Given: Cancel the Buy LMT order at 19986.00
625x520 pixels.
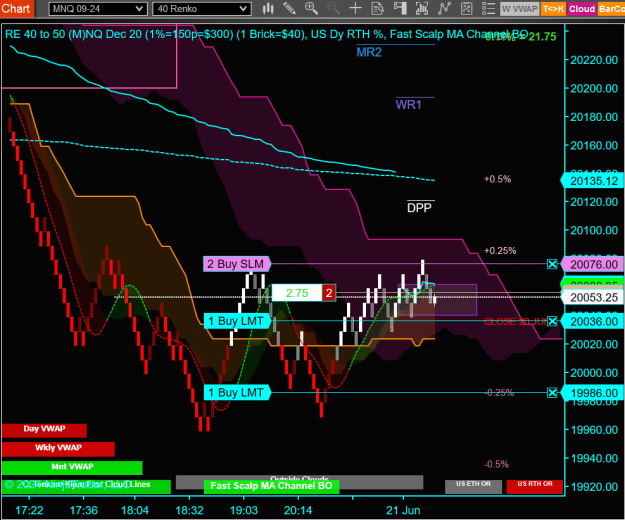Looking at the screenshot, I should tap(552, 393).
